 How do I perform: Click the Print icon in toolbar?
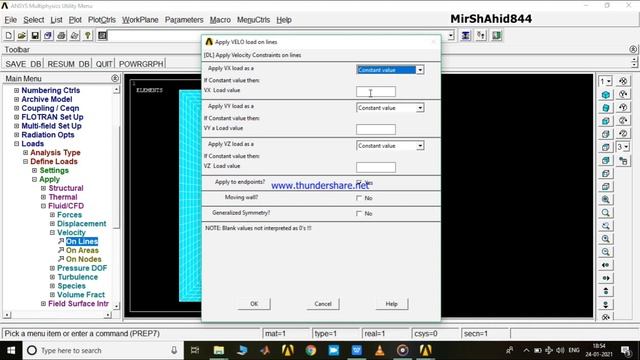(x=61, y=36)
